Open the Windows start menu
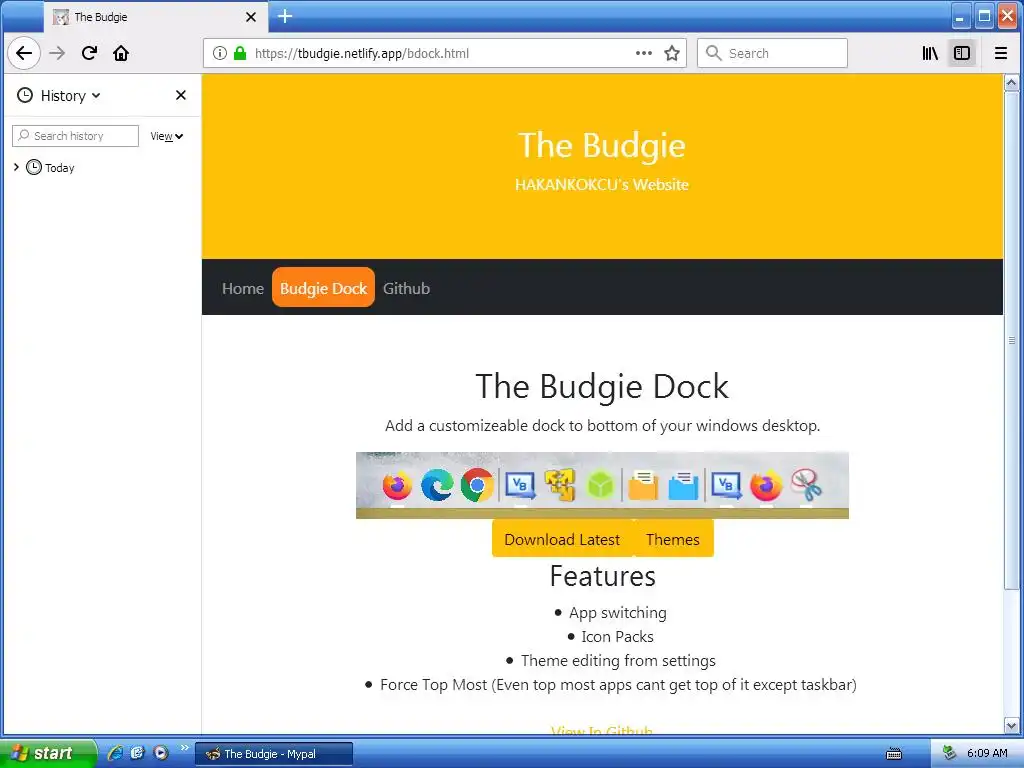1024x768 pixels. coord(47,753)
